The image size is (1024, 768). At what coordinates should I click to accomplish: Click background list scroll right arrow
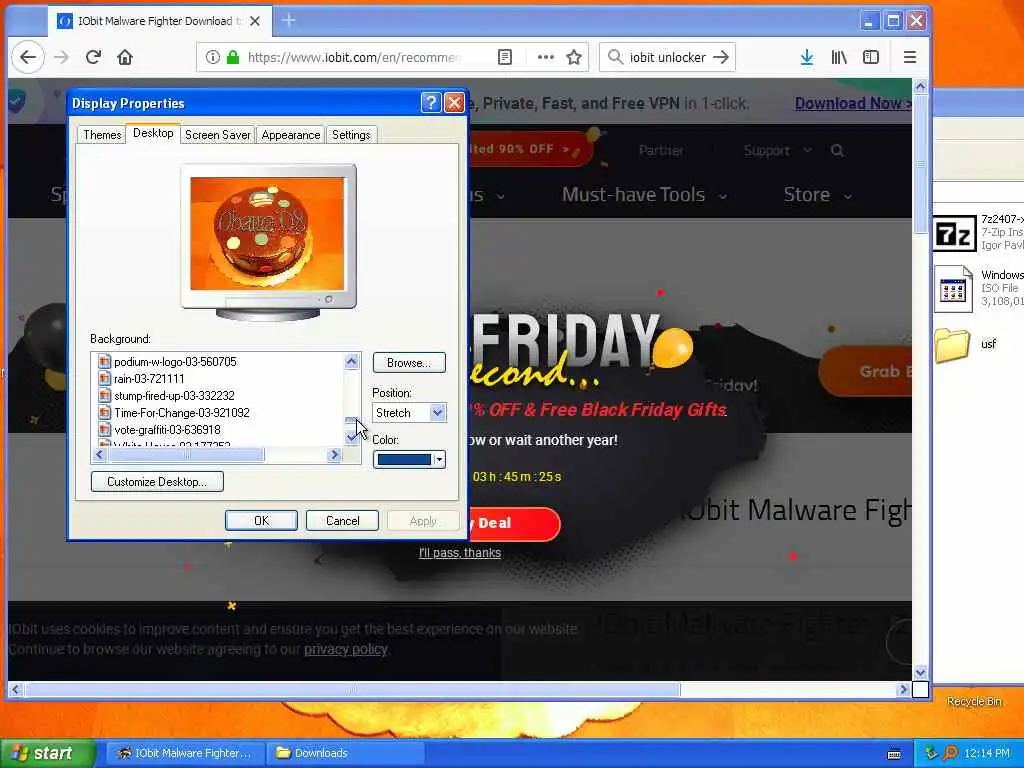334,455
